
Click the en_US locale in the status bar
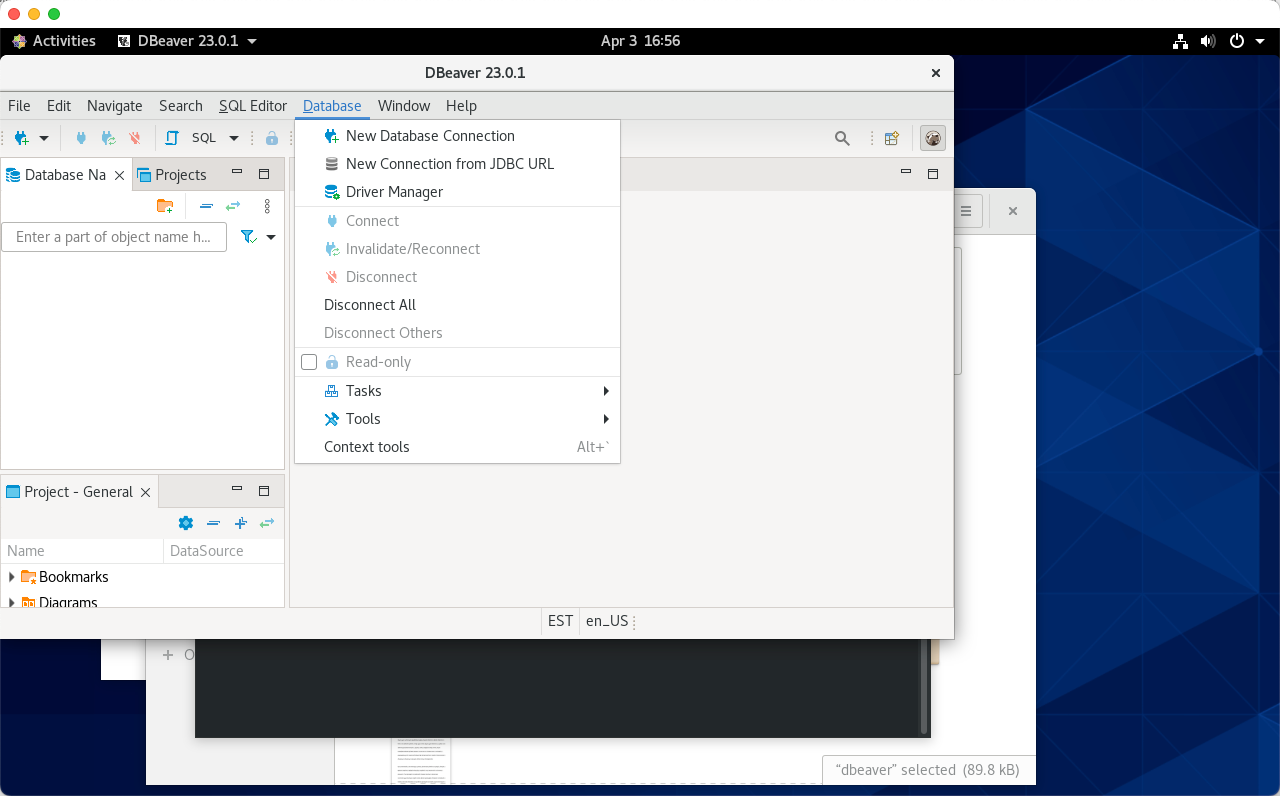607,621
